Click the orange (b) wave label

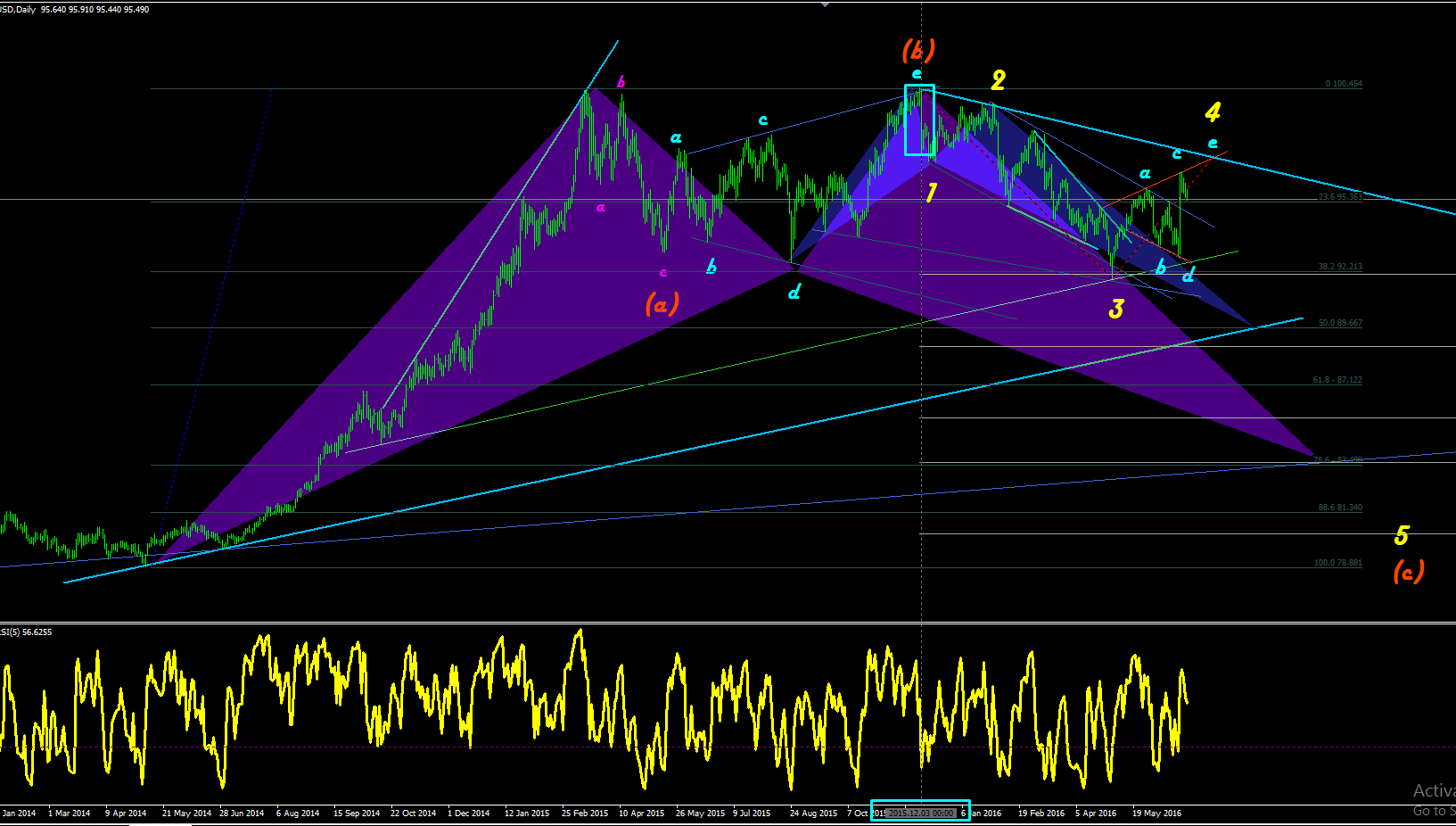[x=918, y=49]
